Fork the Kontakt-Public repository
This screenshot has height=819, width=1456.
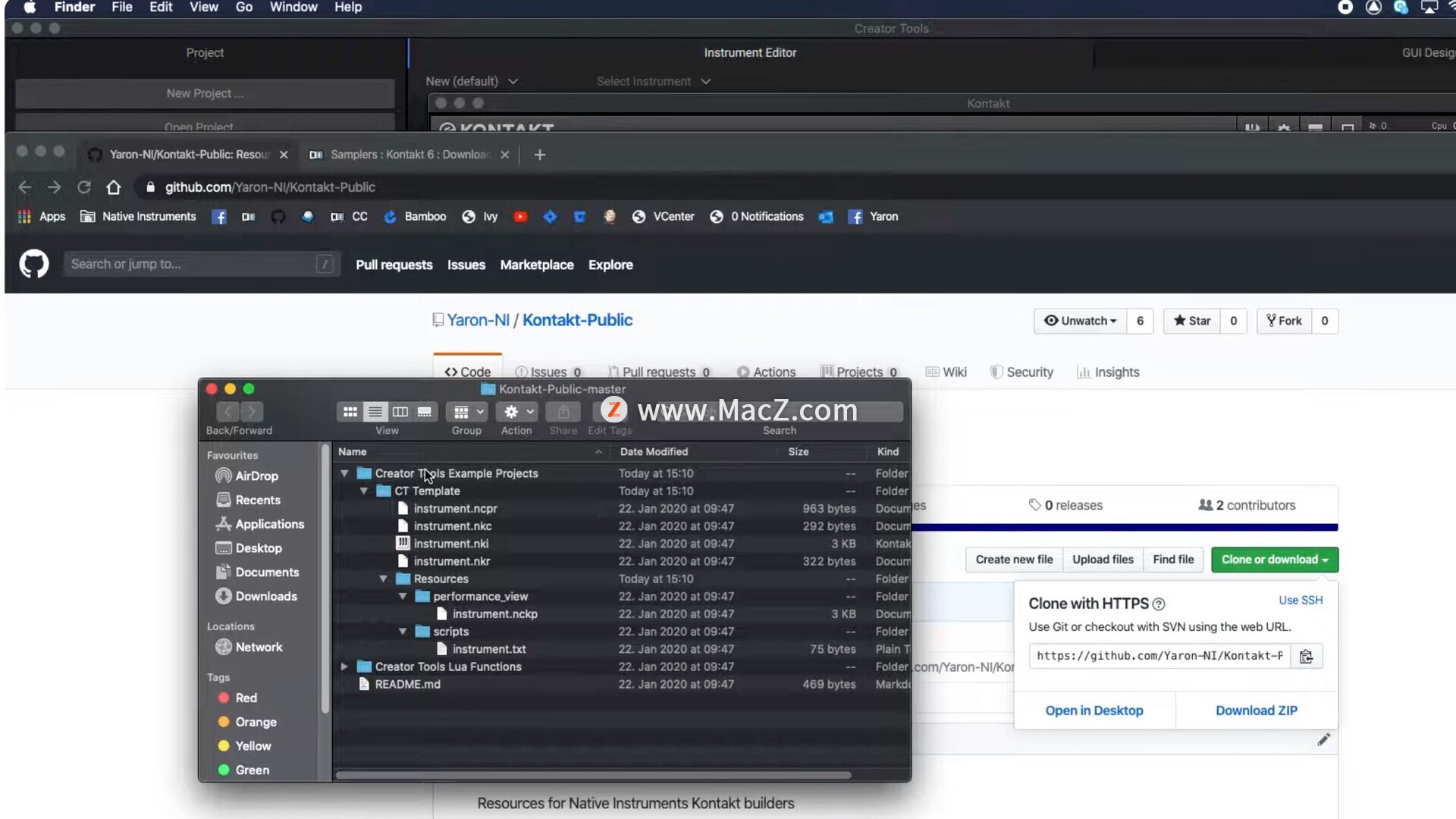(1284, 321)
